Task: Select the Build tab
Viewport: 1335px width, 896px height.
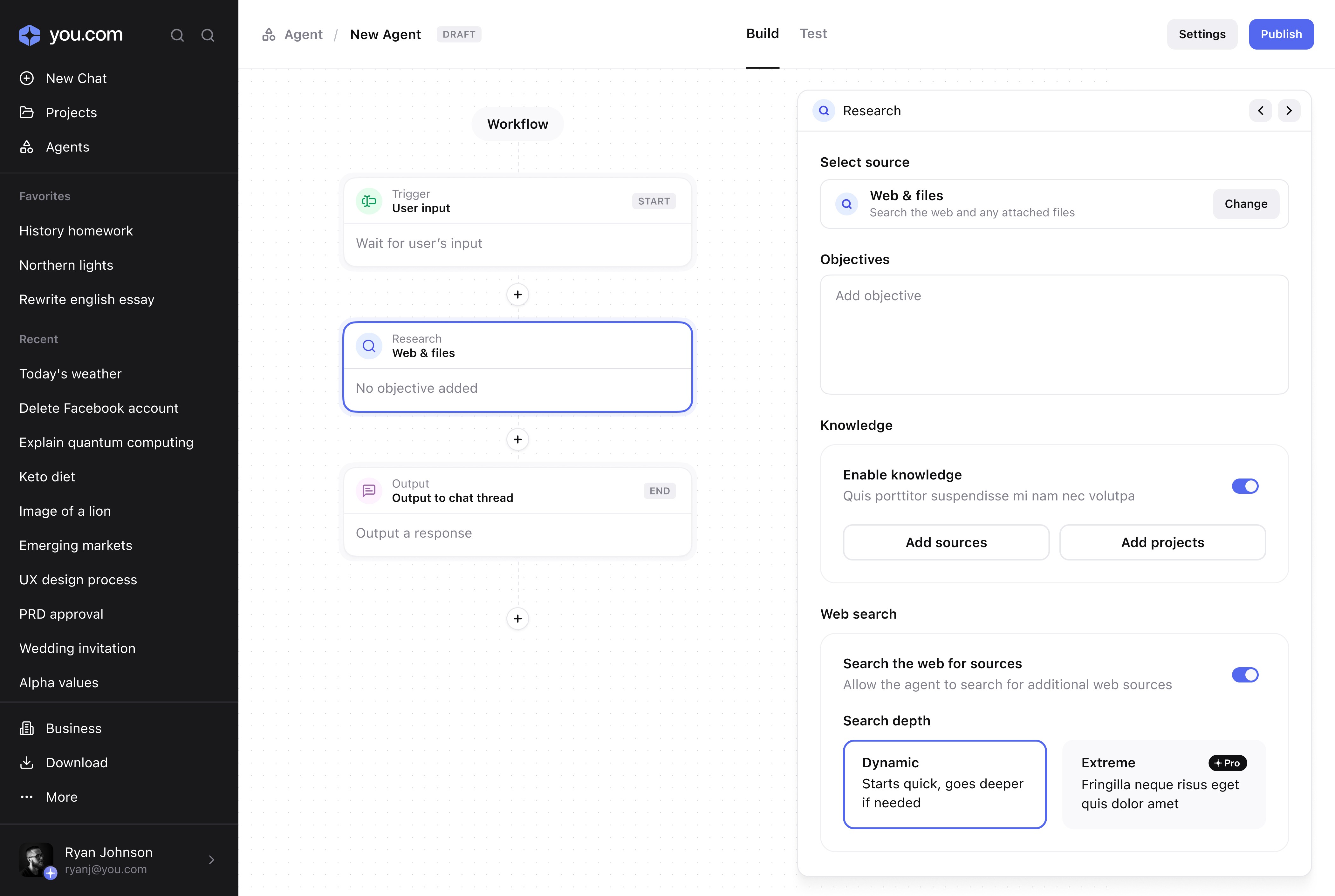Action: 762,34
